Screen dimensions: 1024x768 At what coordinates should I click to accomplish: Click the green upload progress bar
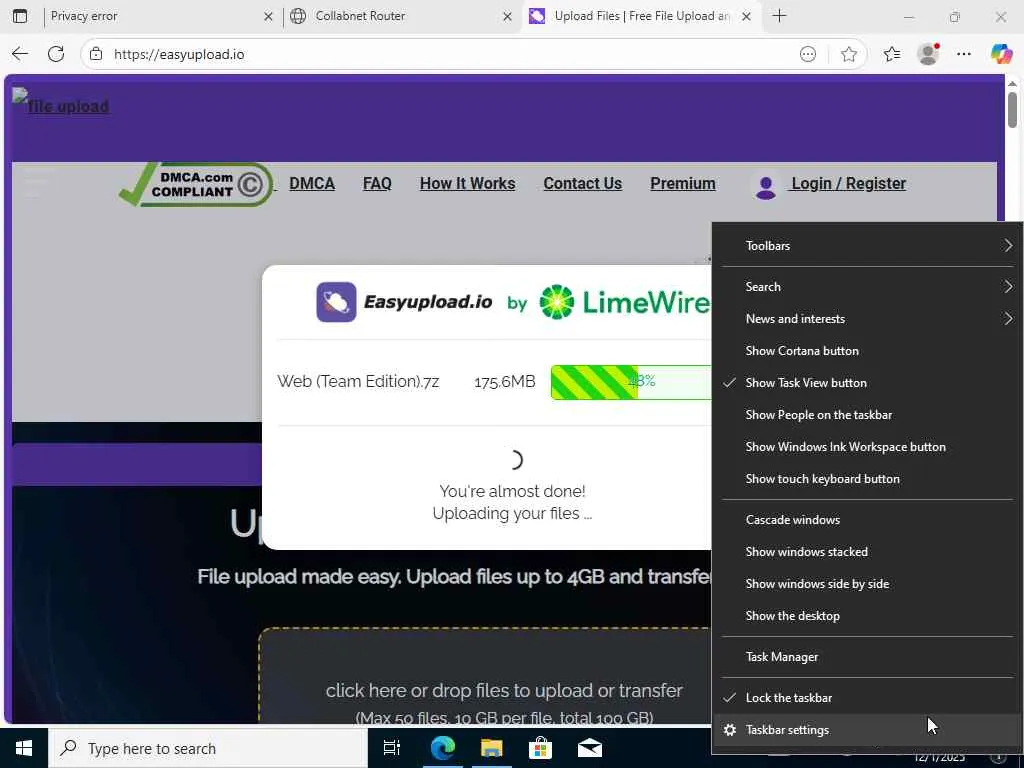click(x=631, y=382)
